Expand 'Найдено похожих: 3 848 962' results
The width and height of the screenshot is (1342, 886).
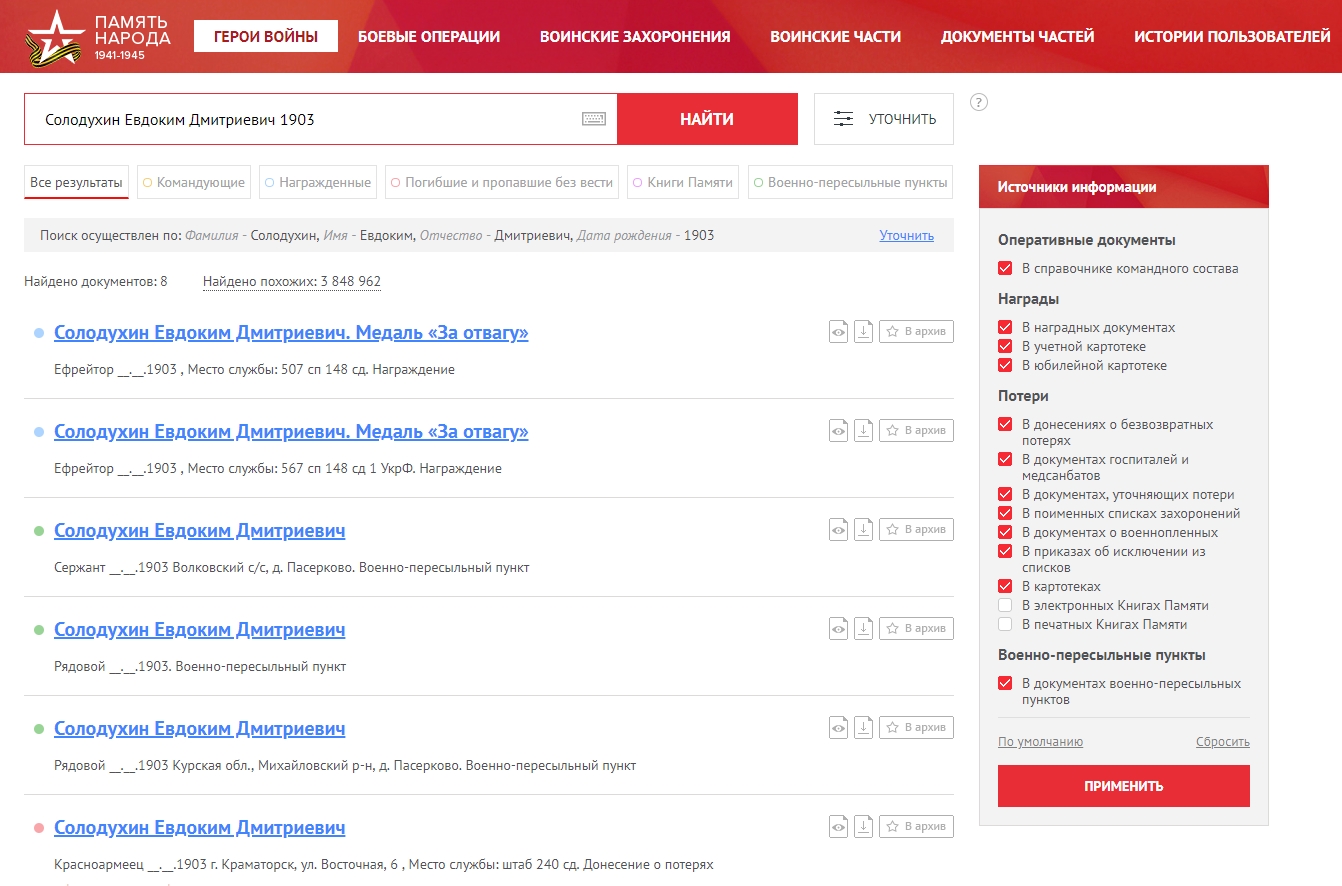[x=291, y=282]
